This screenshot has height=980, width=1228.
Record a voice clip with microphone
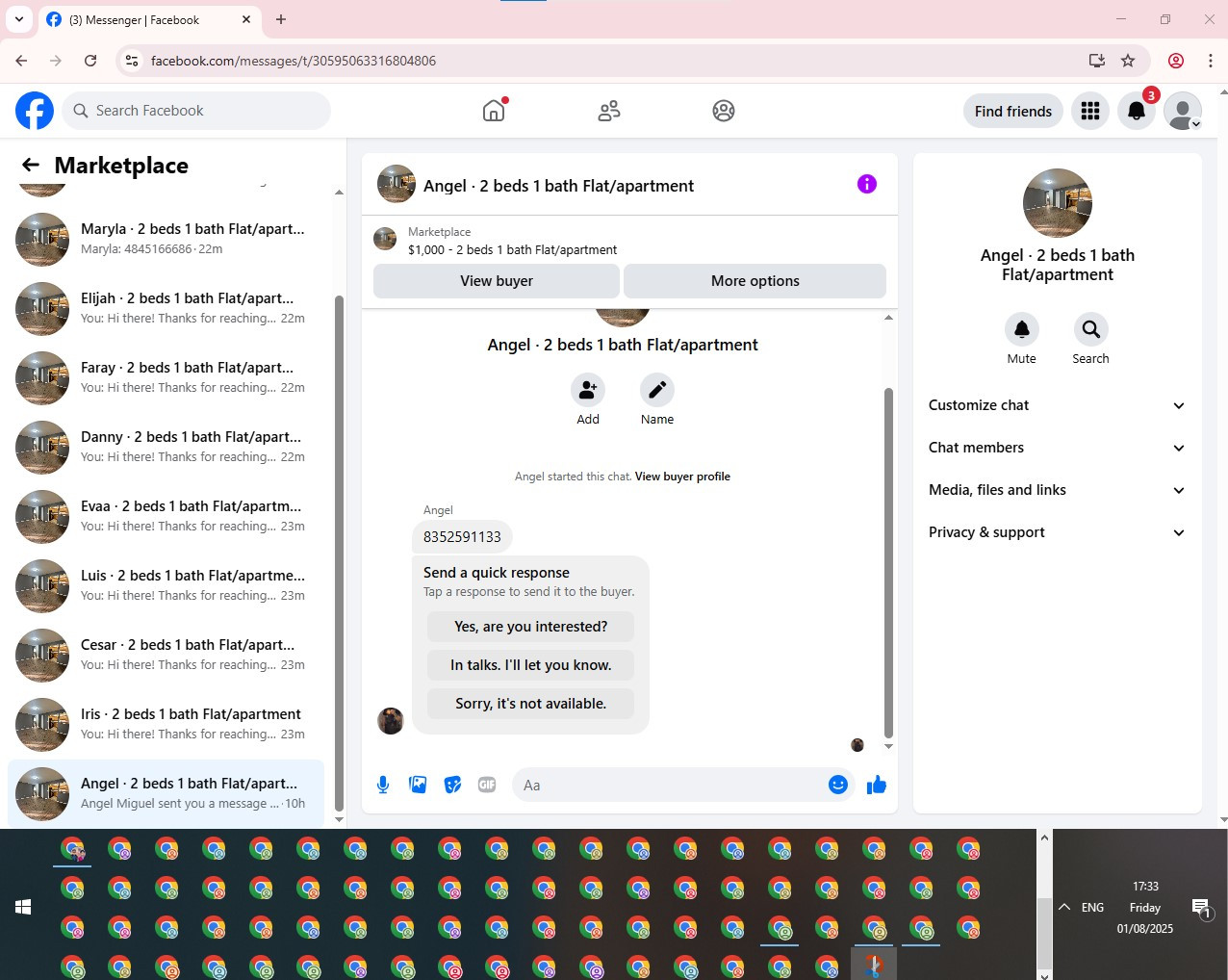383,785
